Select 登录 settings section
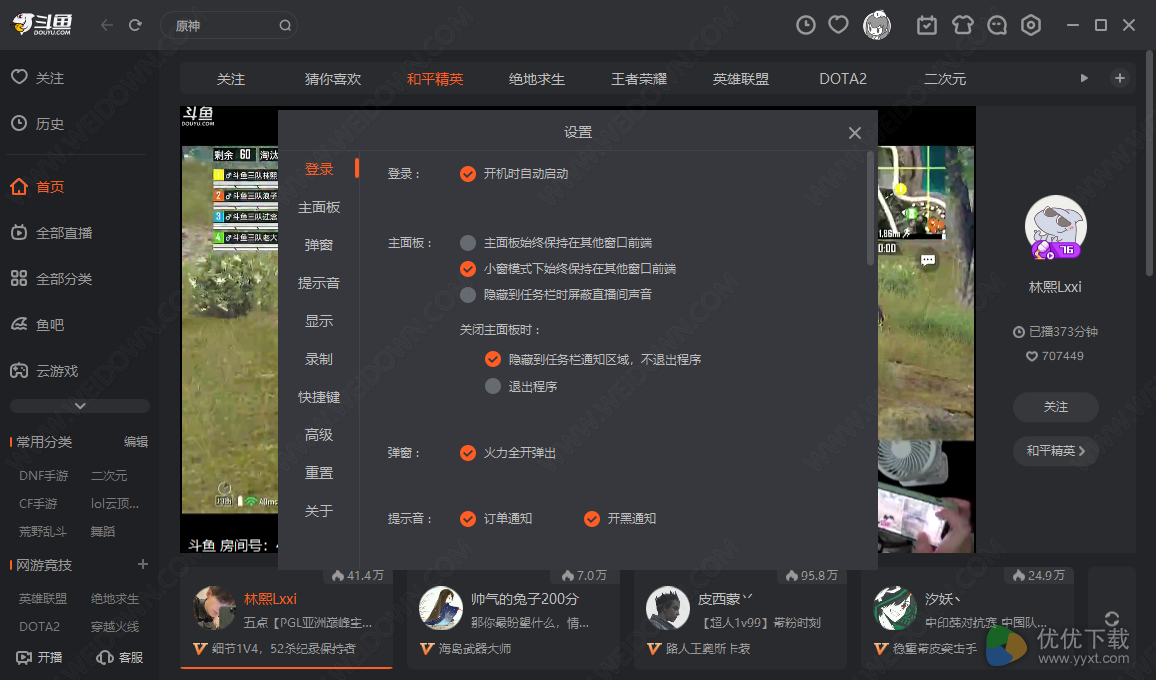Viewport: 1156px width, 680px height. pyautogui.click(x=318, y=169)
